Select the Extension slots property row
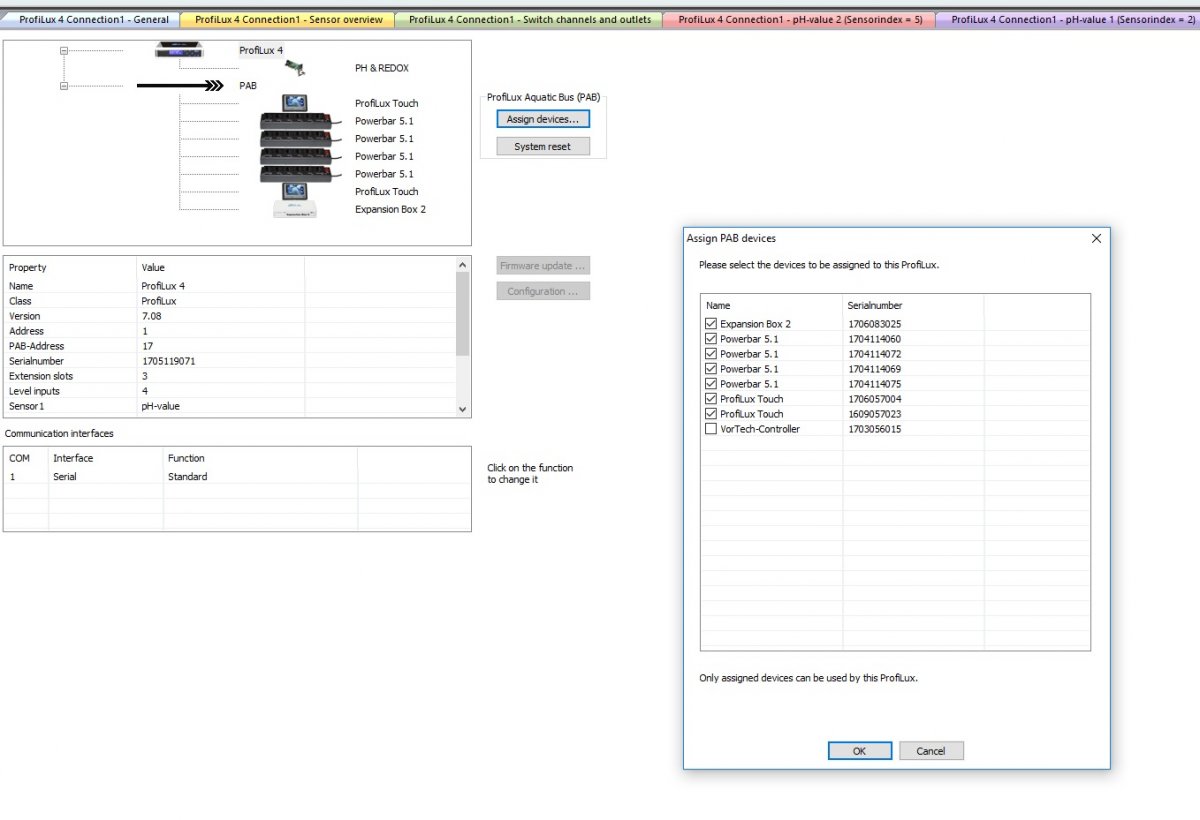 230,376
